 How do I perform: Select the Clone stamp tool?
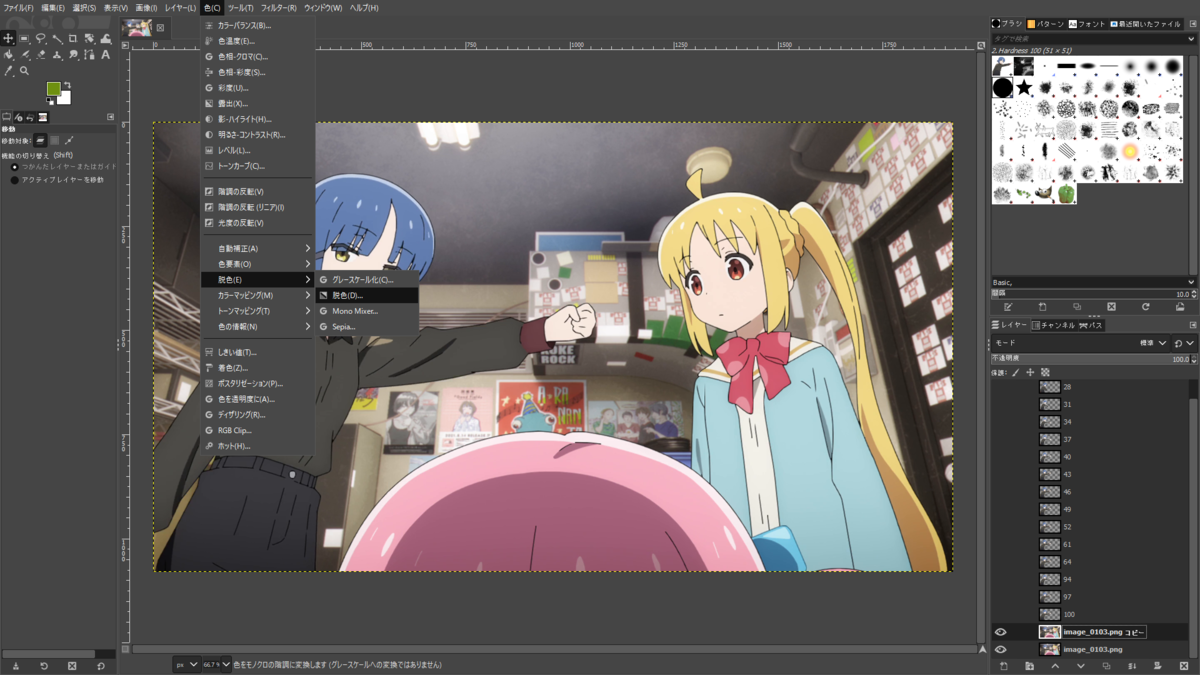pyautogui.click(x=57, y=54)
